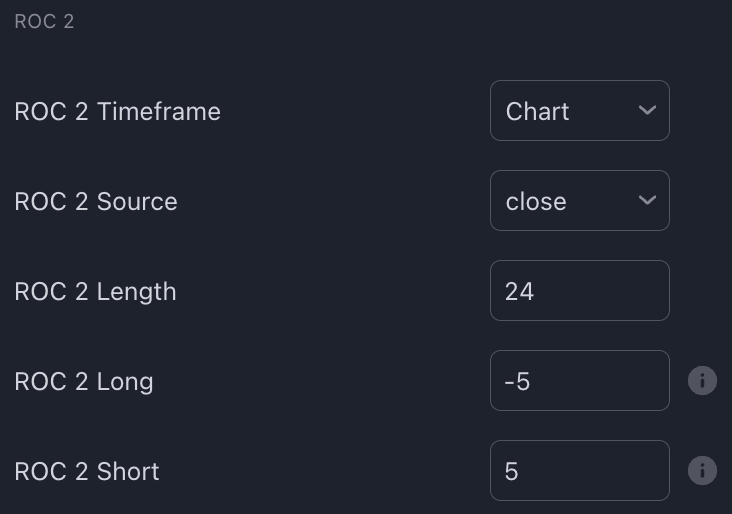Focus the ROC 2 Short input field
This screenshot has height=514, width=732.
(579, 471)
